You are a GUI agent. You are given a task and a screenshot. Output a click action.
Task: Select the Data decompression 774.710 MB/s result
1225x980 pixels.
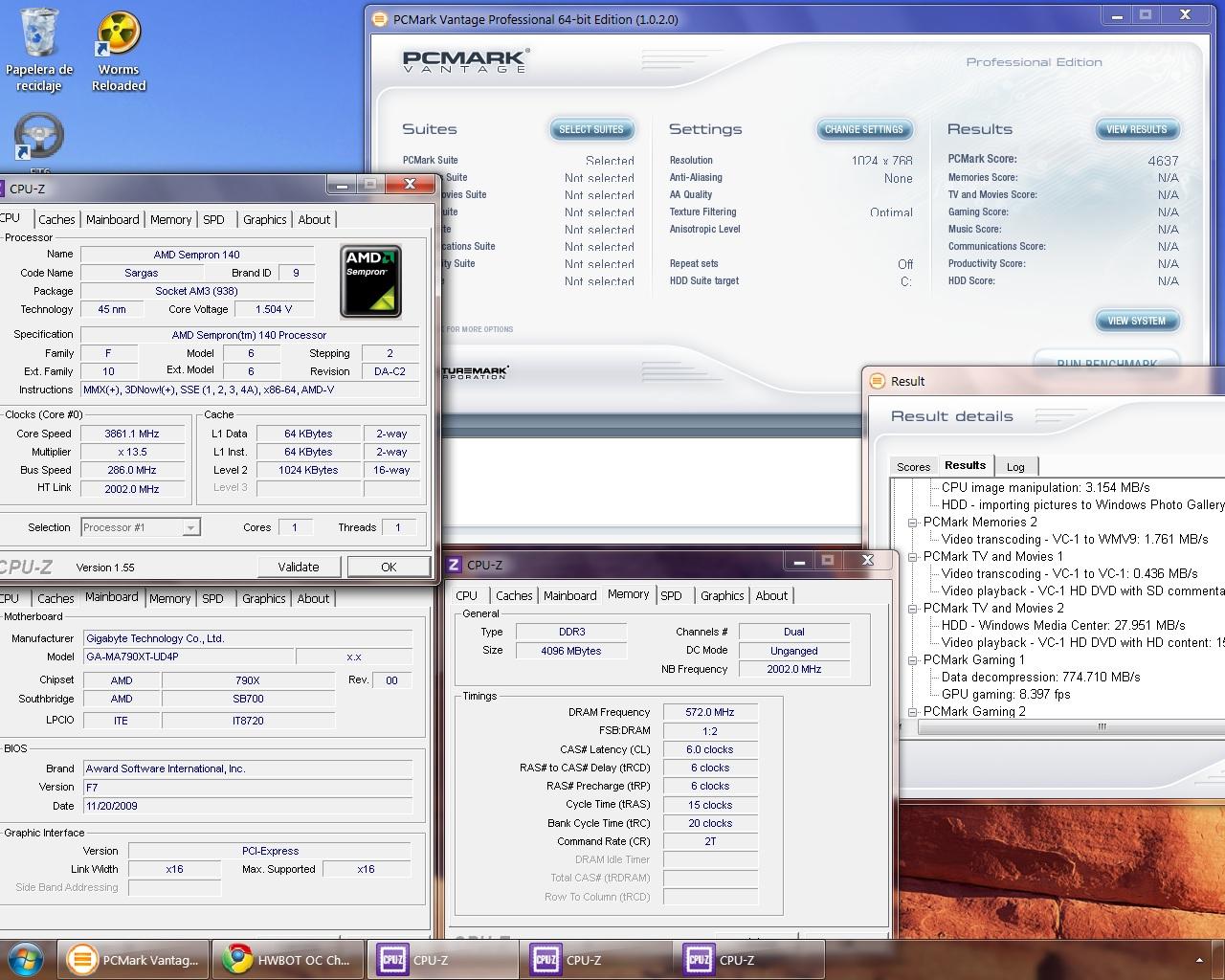point(1040,677)
